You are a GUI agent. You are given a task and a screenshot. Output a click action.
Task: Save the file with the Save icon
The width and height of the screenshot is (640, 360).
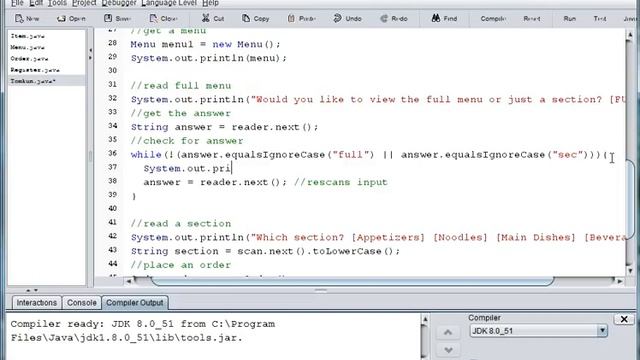click(x=117, y=18)
